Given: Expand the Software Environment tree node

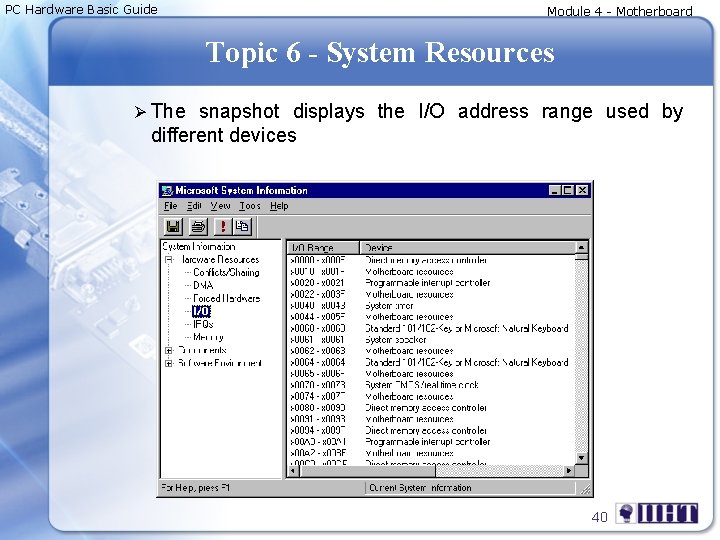Looking at the screenshot, I should tap(169, 363).
